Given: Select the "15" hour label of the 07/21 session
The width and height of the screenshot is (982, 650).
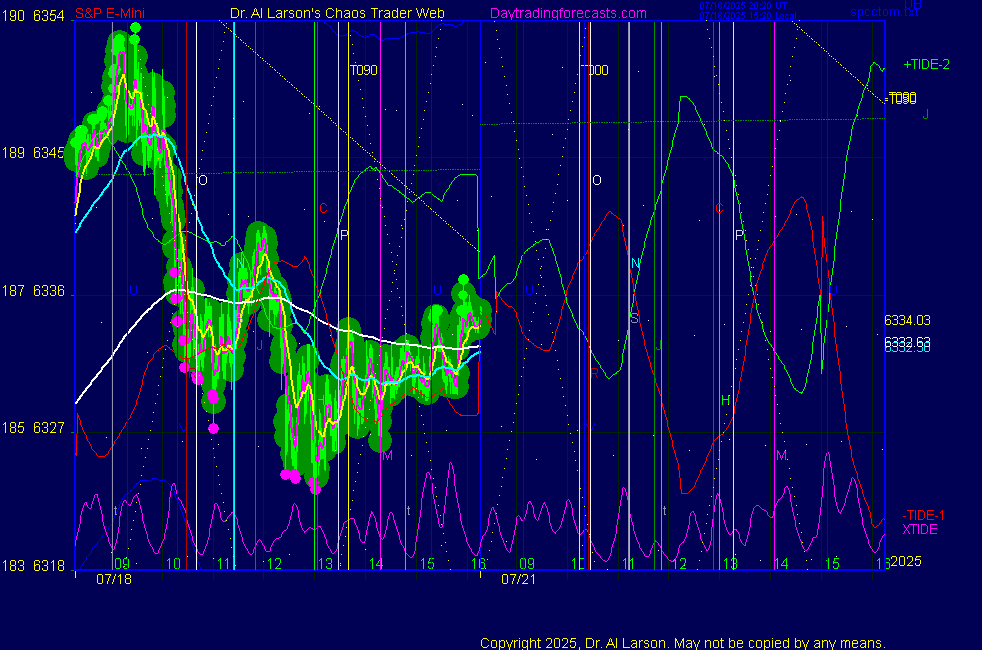Looking at the screenshot, I should click(832, 564).
